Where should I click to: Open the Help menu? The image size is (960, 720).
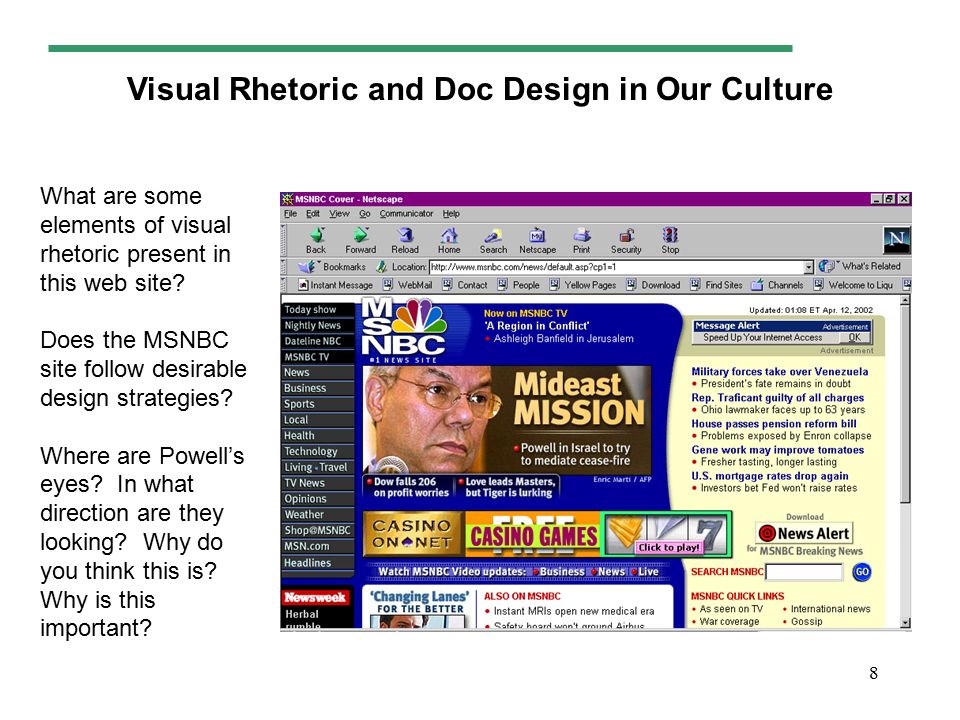point(451,214)
